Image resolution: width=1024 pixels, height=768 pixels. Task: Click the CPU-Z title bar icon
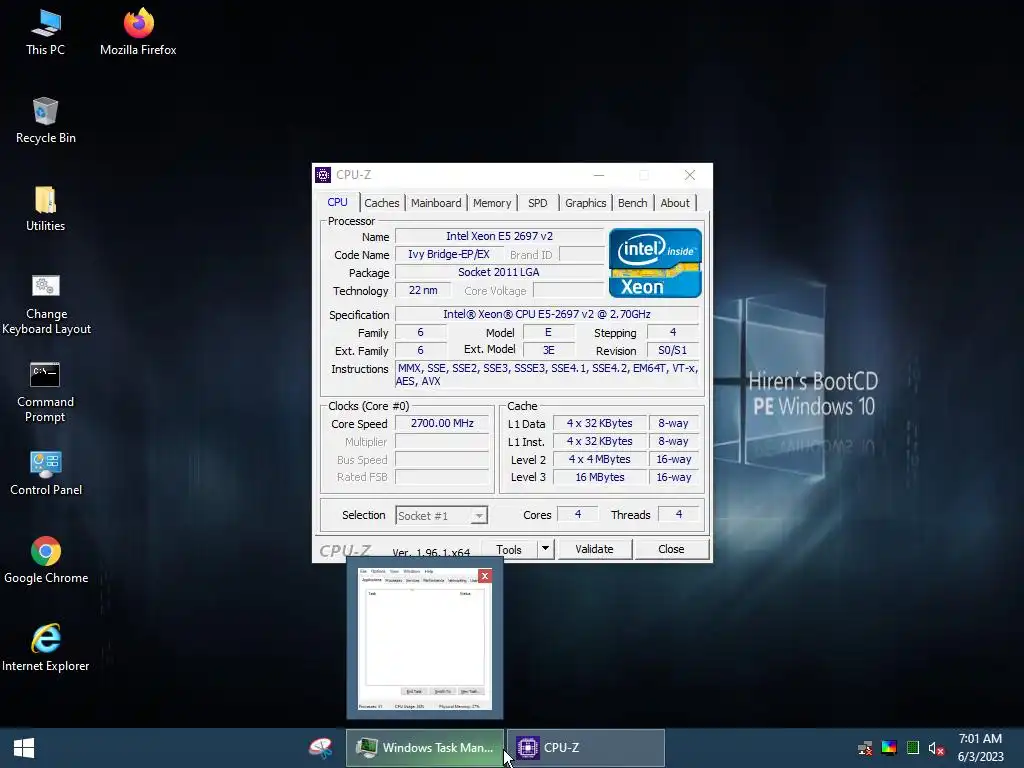coord(323,175)
